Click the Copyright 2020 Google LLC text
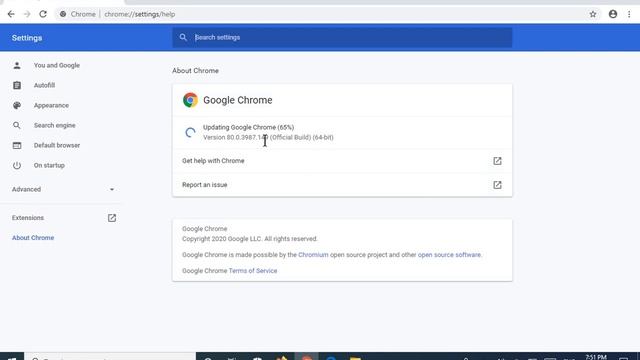640x360 pixels. (249, 239)
